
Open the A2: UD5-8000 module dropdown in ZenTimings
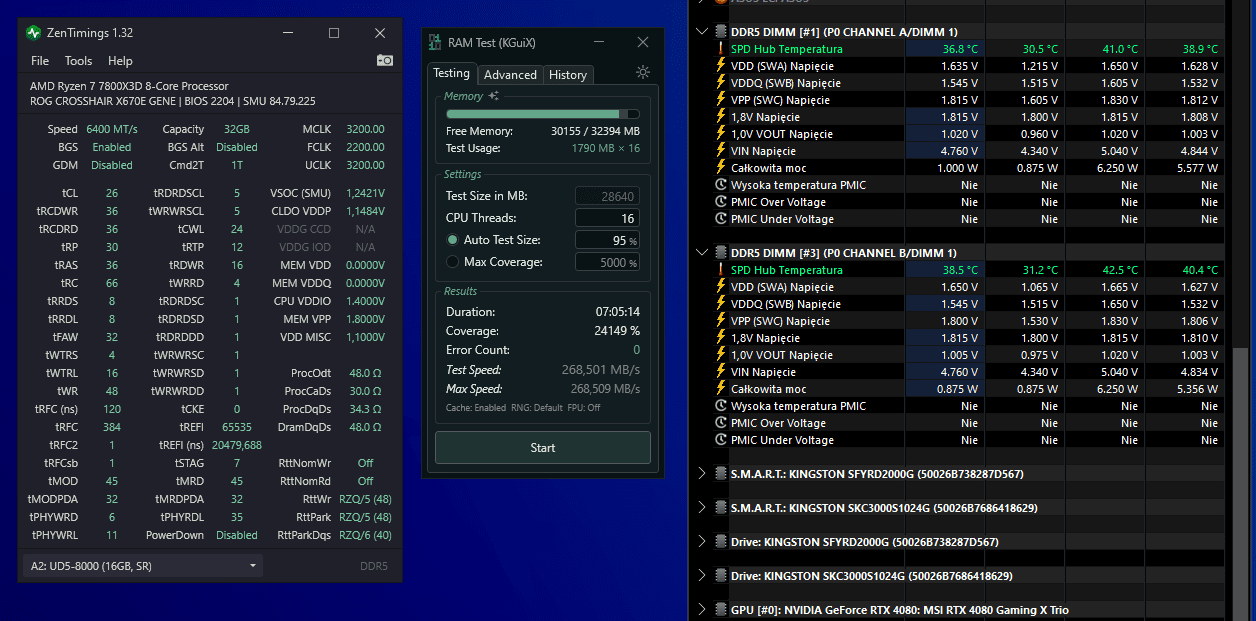[142, 566]
